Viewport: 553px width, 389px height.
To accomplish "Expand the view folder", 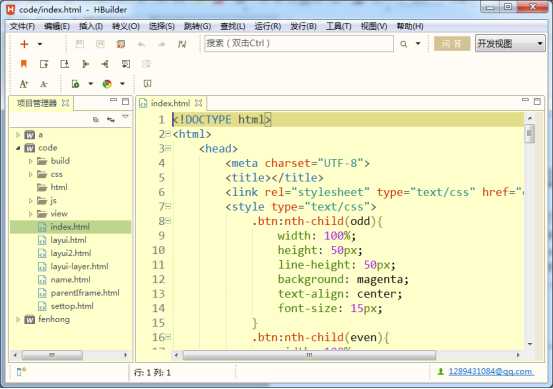I will click(x=31, y=214).
